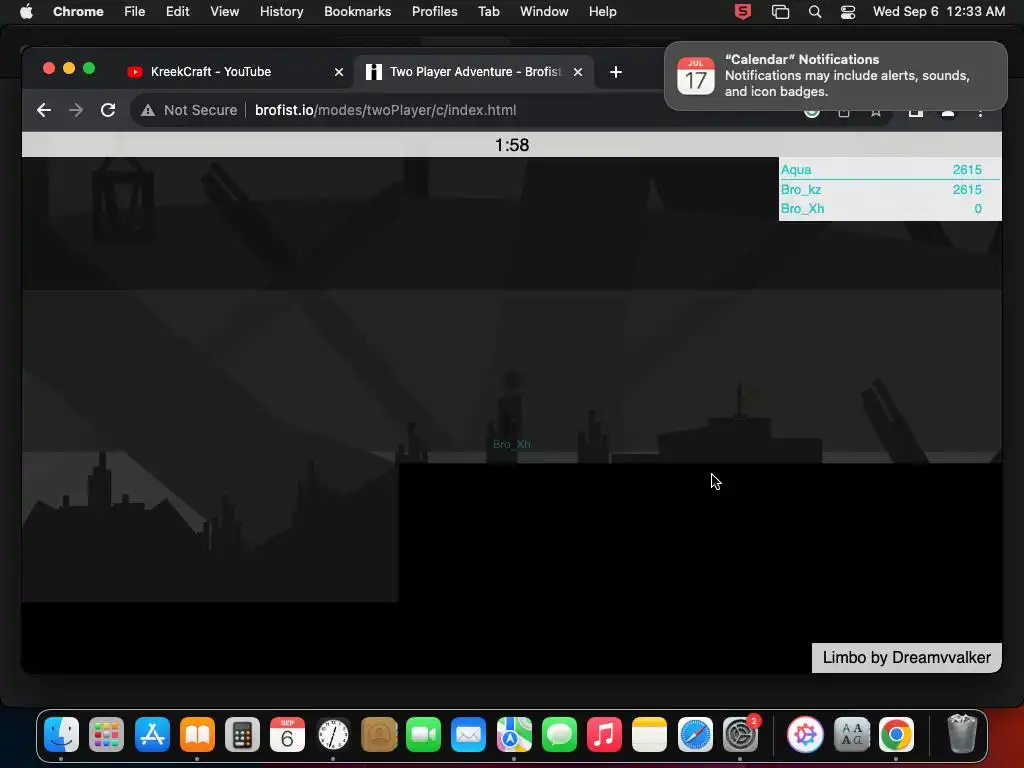The width and height of the screenshot is (1024, 768).
Task: Open Calendar from the Dock
Action: click(x=287, y=735)
